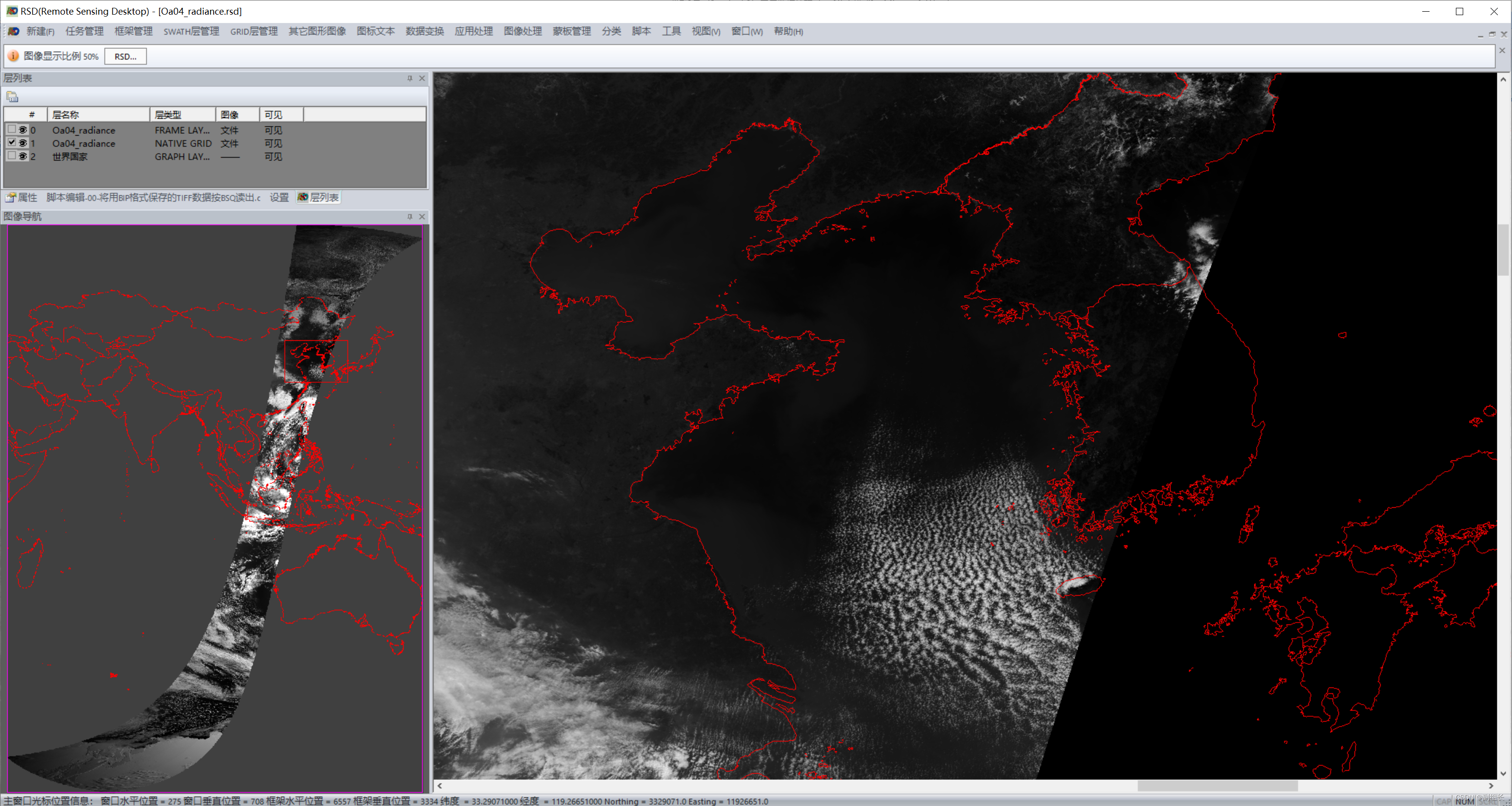Click the vertical scrollbar down arrow
The height and width of the screenshot is (806, 1512).
1503,774
